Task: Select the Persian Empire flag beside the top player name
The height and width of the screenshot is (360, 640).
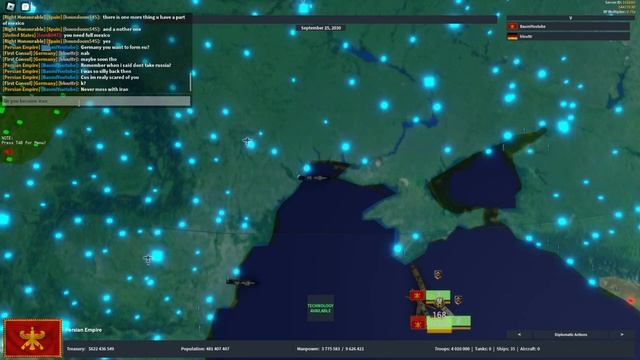Action: [x=512, y=27]
